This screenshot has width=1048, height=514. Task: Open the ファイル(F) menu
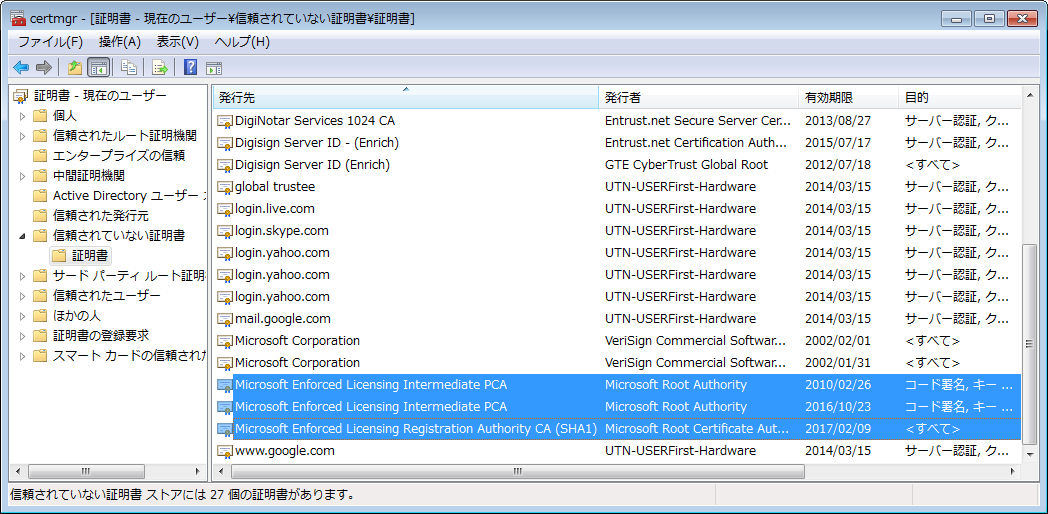[50, 41]
